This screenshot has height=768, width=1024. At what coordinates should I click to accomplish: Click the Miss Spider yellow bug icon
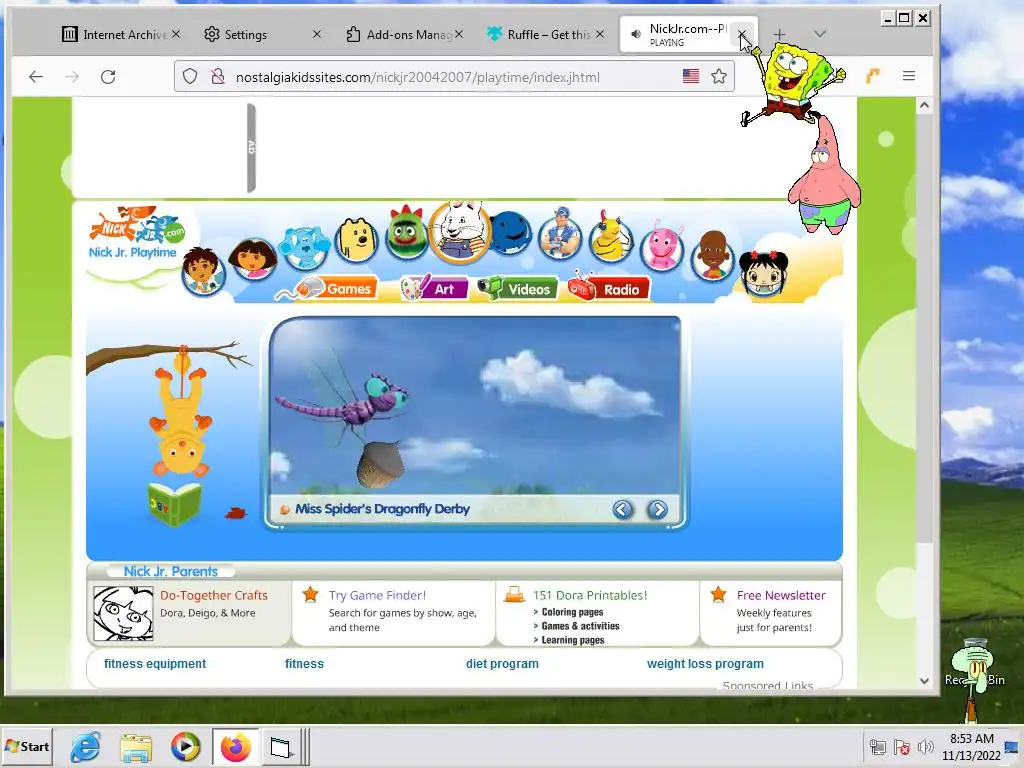click(x=611, y=237)
